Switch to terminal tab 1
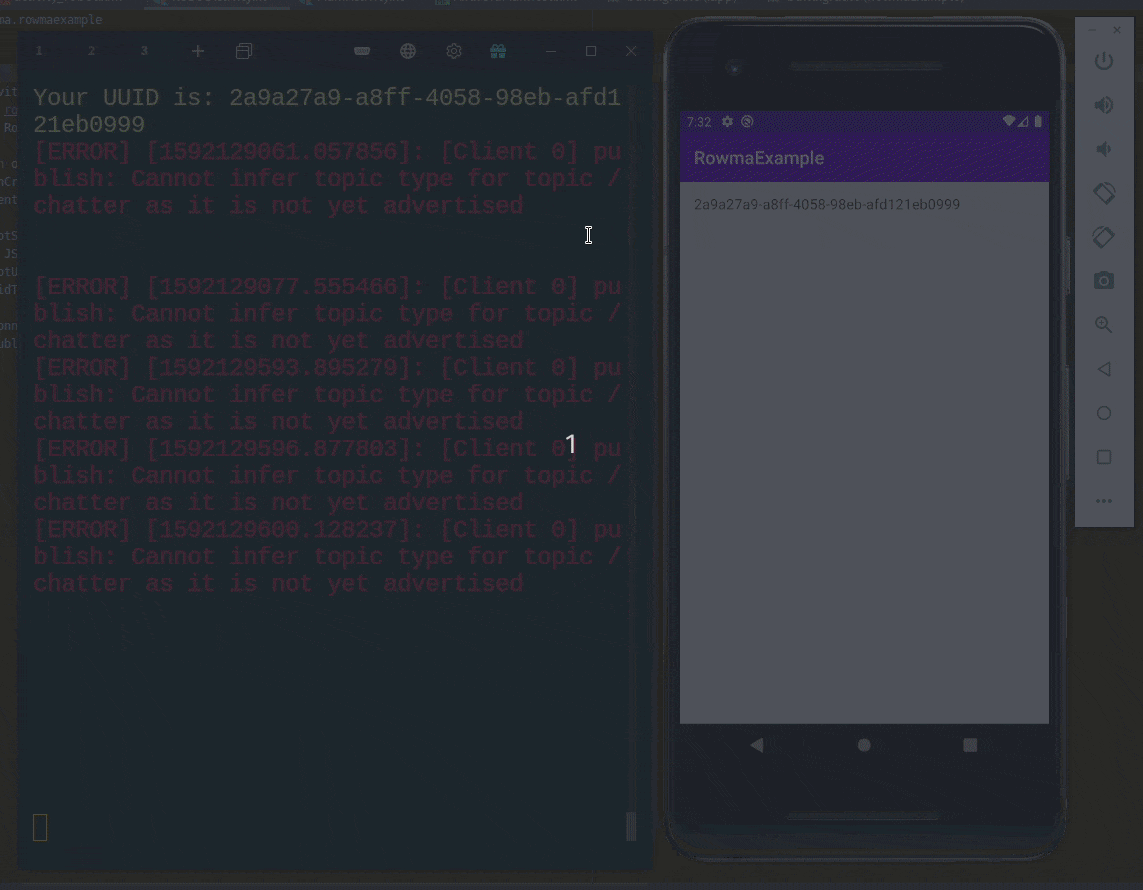 pos(39,51)
